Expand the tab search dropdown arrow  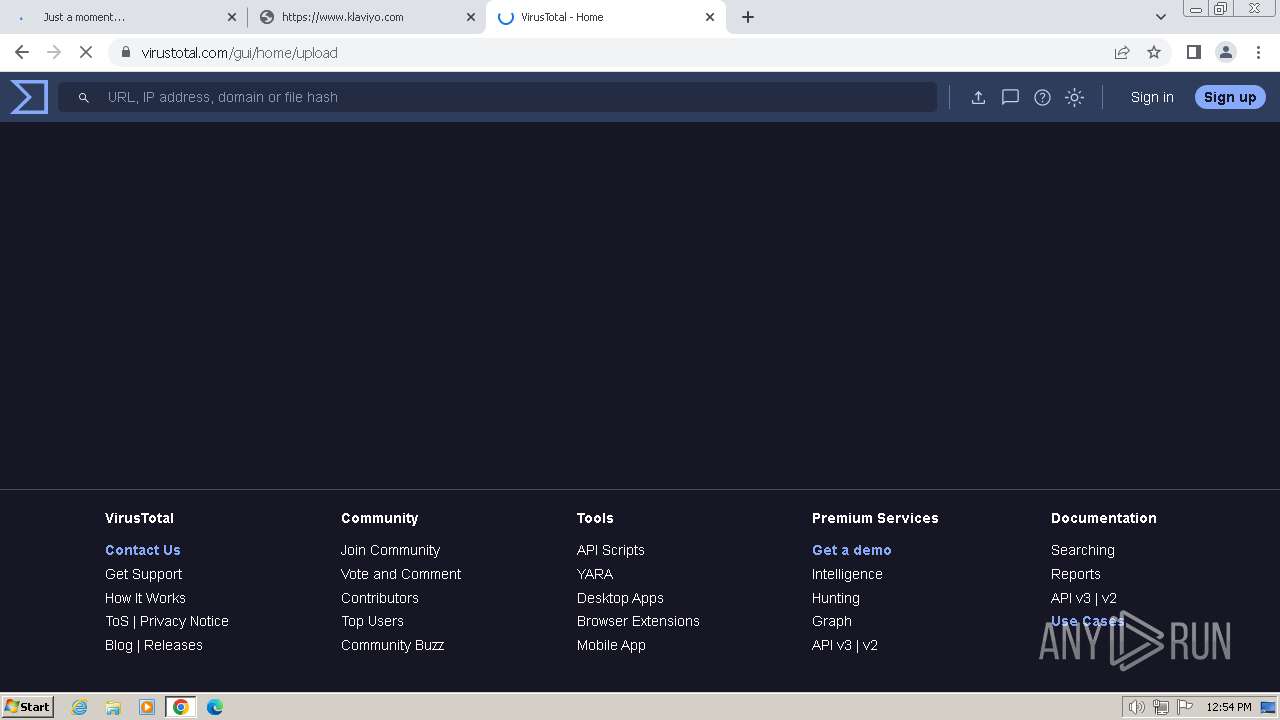[x=1161, y=17]
